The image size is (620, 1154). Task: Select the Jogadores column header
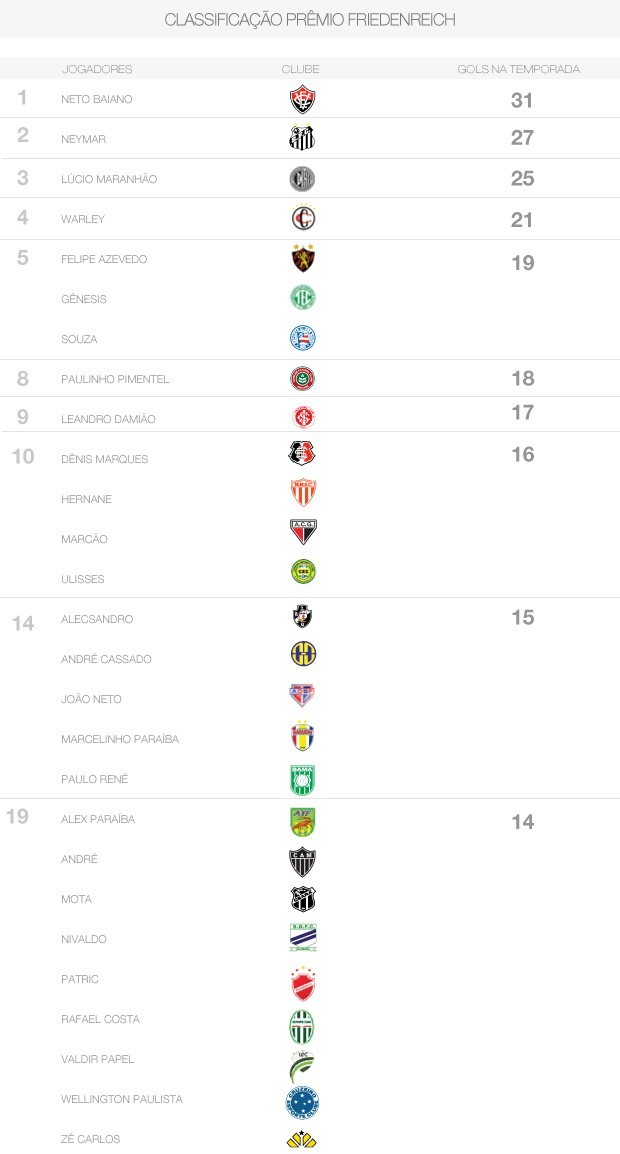click(x=97, y=69)
